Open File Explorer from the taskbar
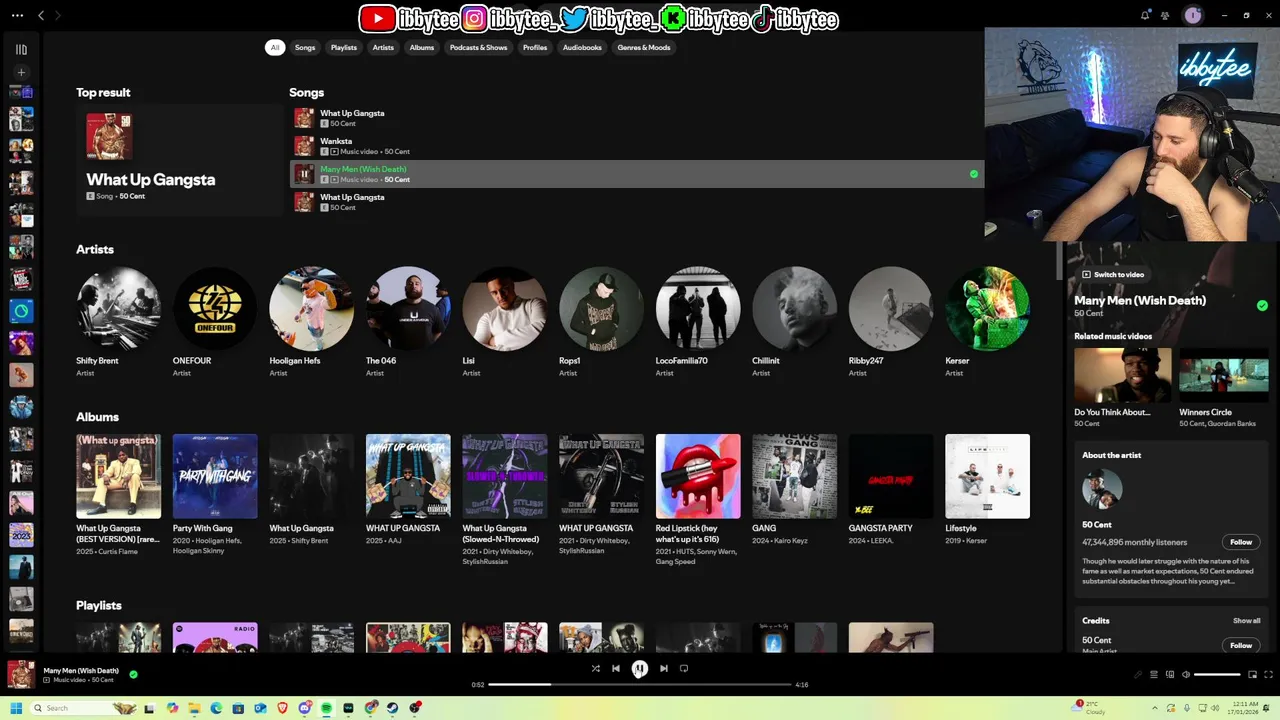Viewport: 1280px width, 720px height. [194, 708]
